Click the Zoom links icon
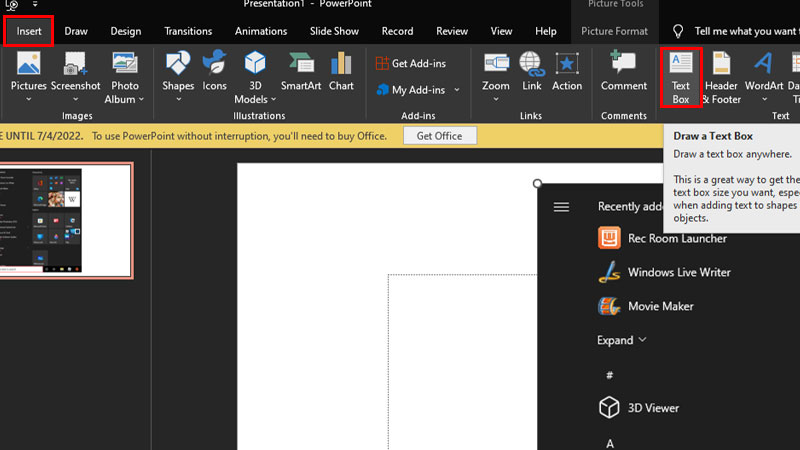The width and height of the screenshot is (800, 450). pyautogui.click(x=495, y=64)
